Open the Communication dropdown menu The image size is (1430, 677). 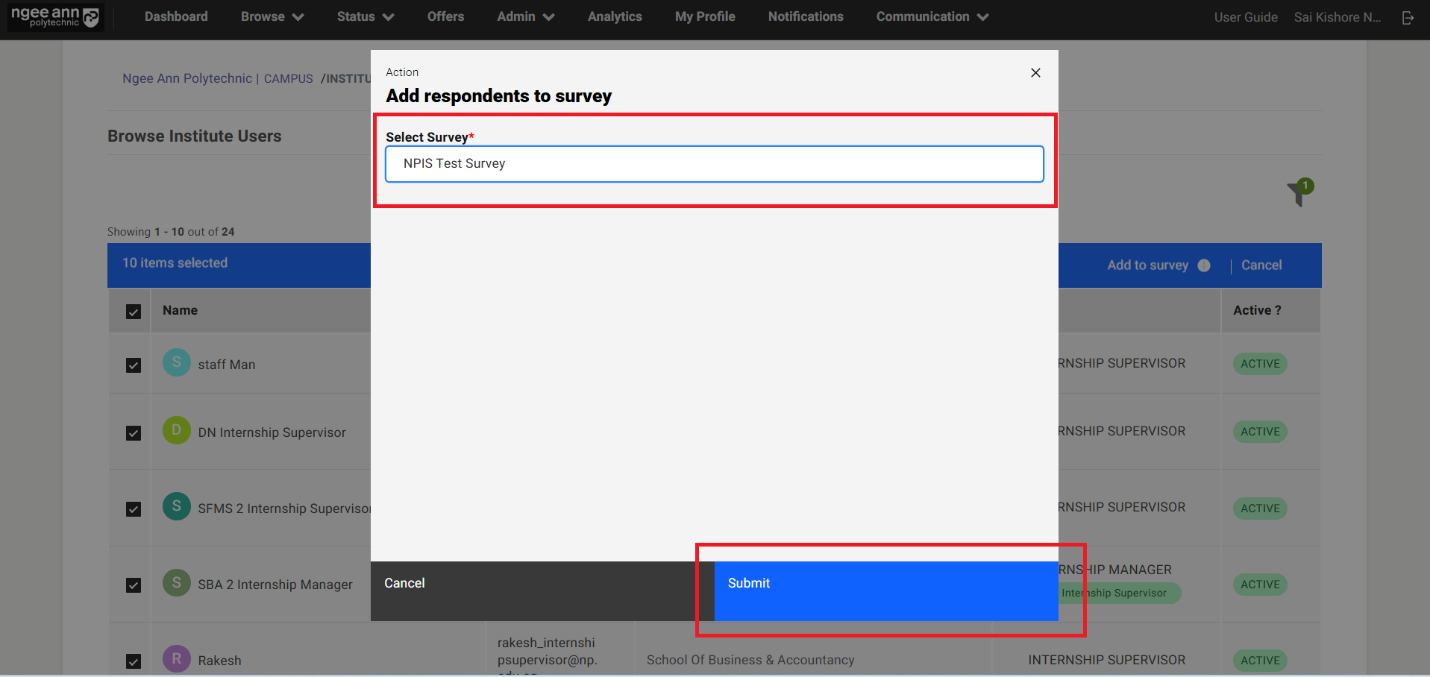pyautogui.click(x=932, y=17)
